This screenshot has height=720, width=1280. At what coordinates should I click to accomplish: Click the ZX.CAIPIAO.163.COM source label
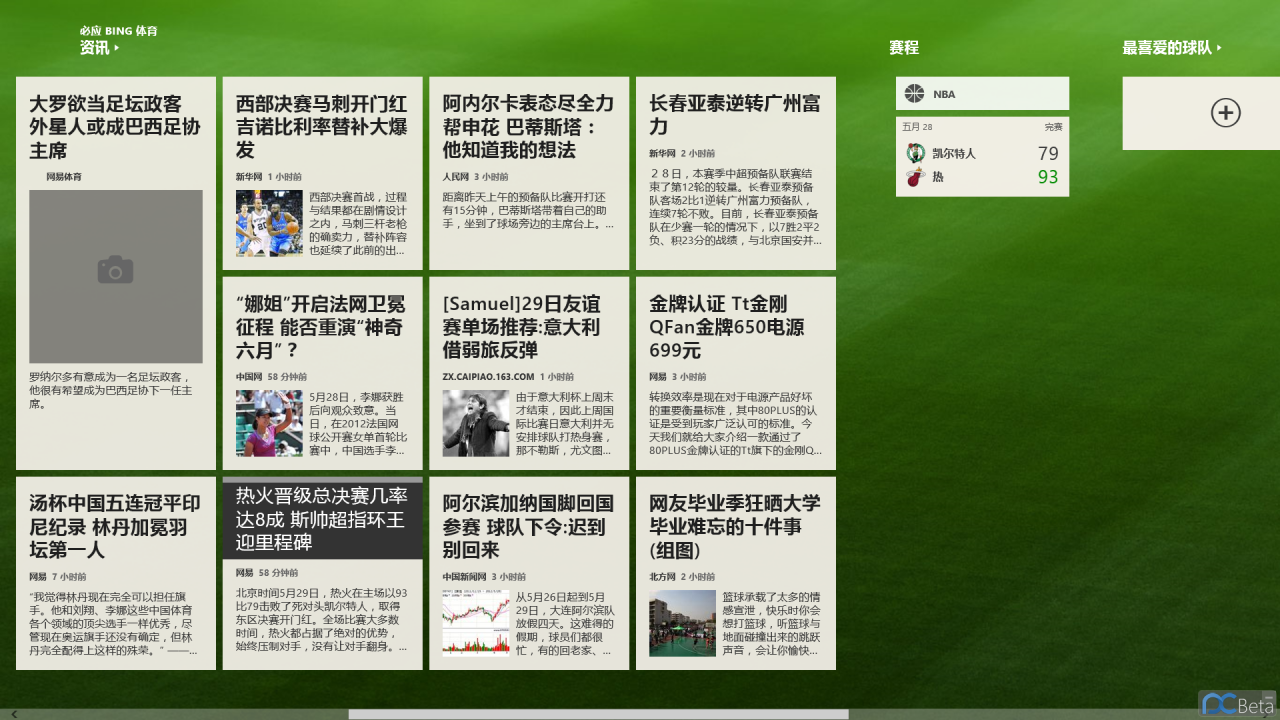click(x=488, y=377)
